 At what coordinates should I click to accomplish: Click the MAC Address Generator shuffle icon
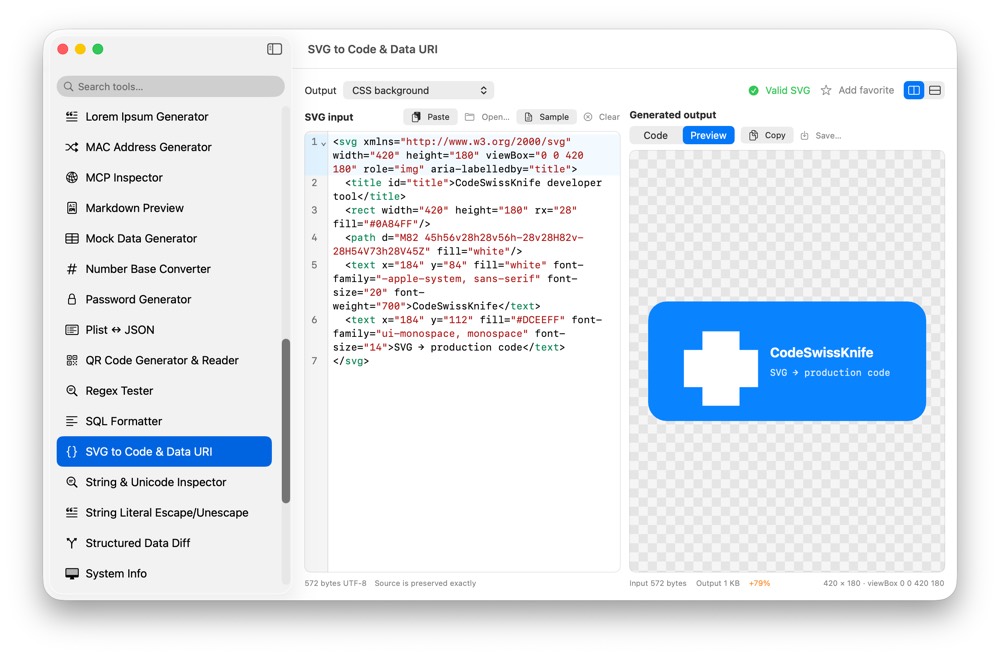coord(72,147)
